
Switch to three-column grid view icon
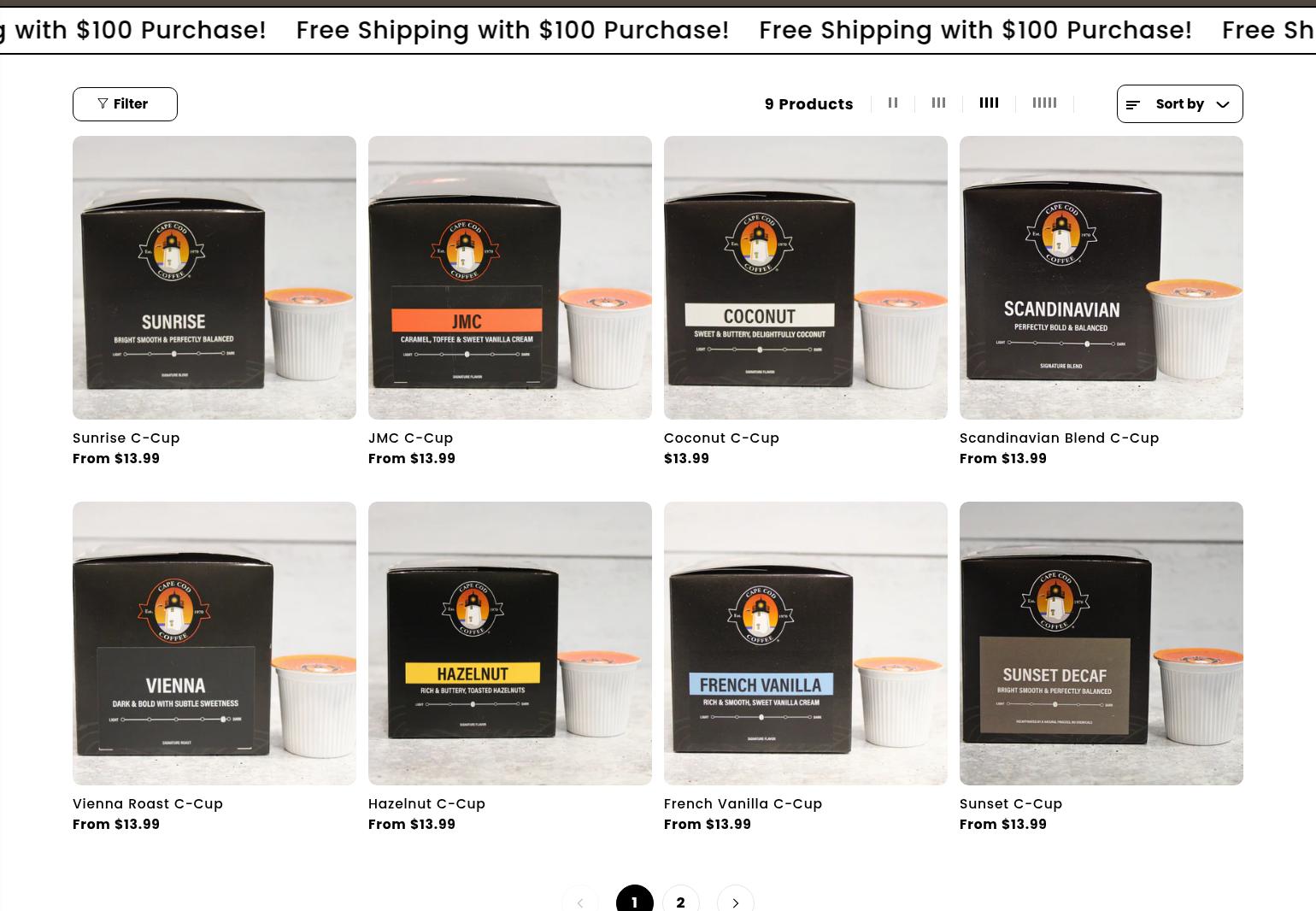click(938, 103)
